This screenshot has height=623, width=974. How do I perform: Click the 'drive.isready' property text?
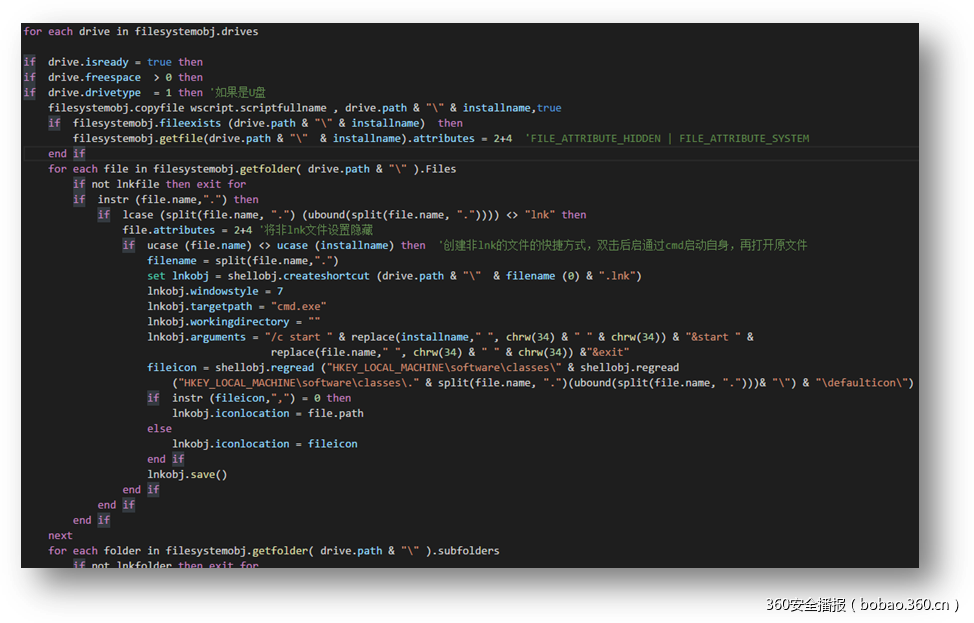[88, 62]
